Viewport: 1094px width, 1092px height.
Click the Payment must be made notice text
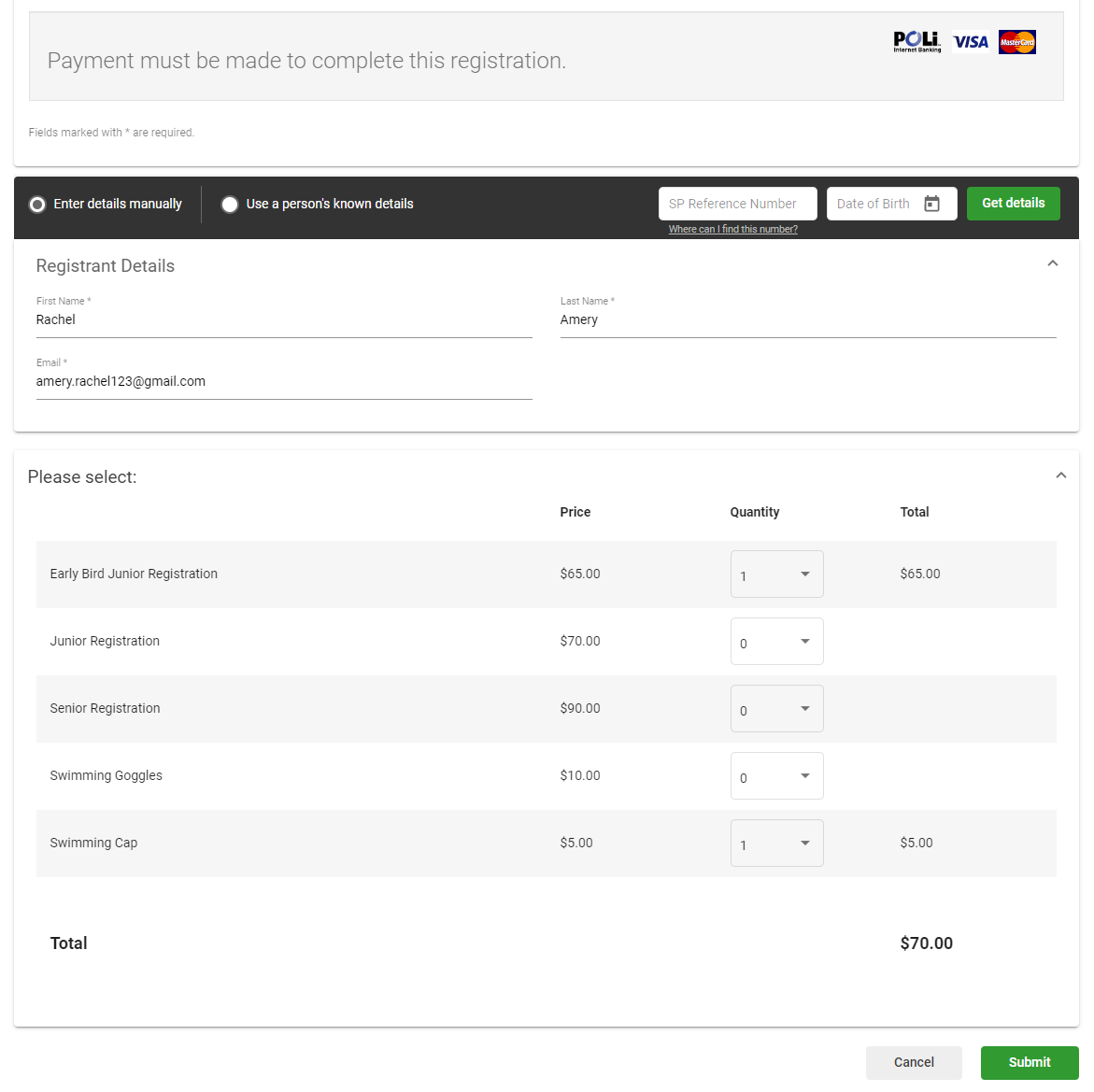click(x=306, y=61)
